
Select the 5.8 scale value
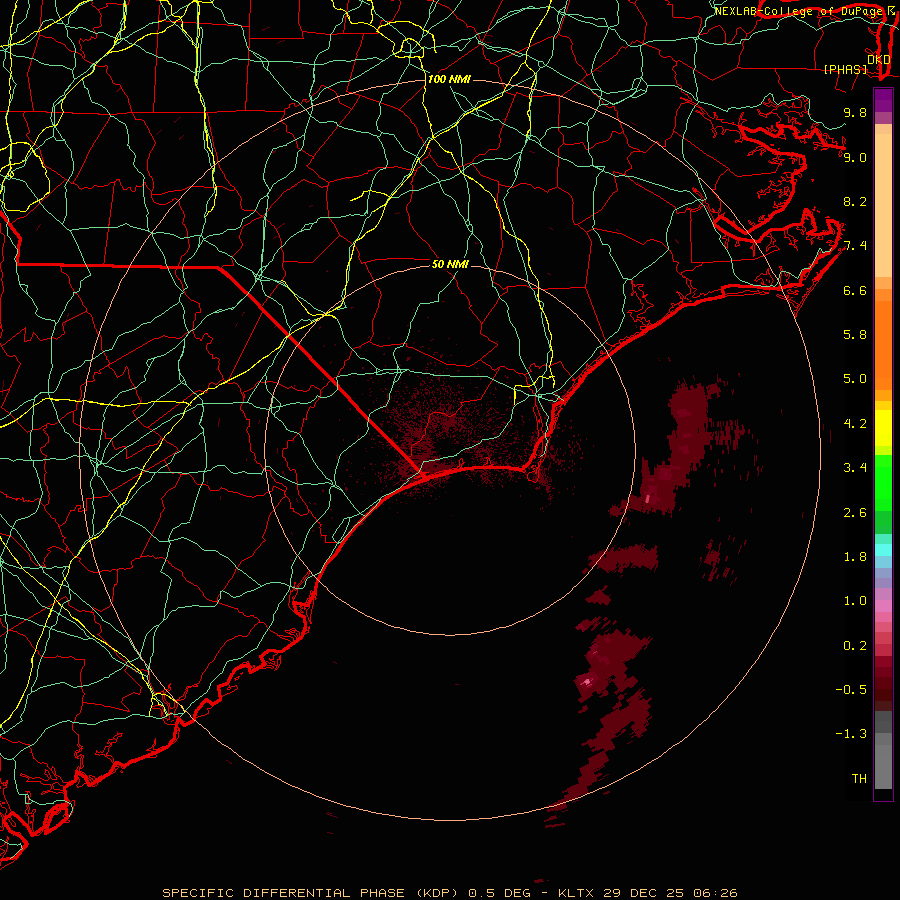point(855,335)
